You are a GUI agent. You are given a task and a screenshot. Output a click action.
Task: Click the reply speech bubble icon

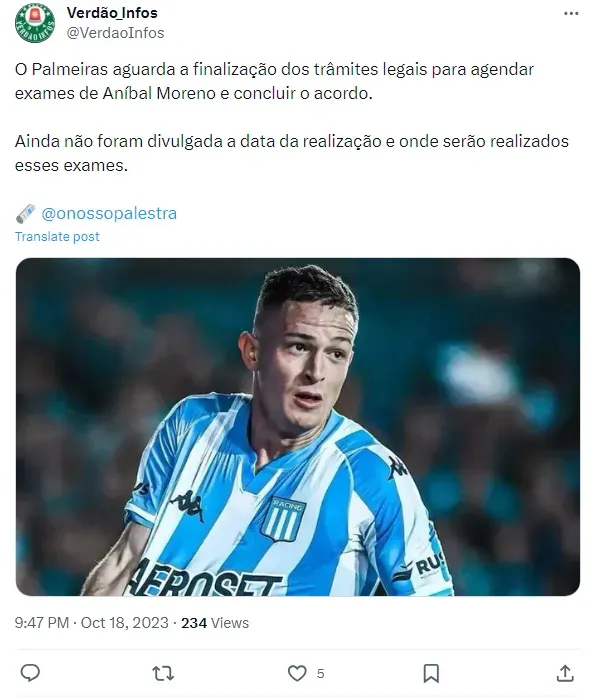coord(30,673)
